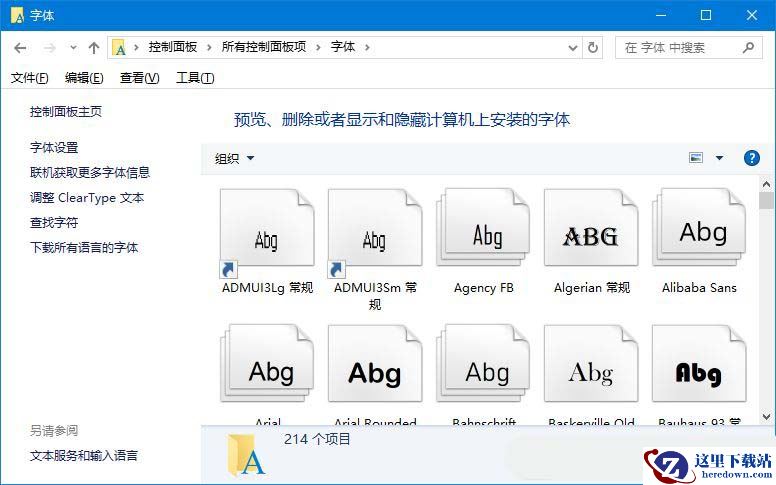Expand chevron after 所有控制面板项 breadcrumb
This screenshot has width=776, height=485.
(318, 48)
